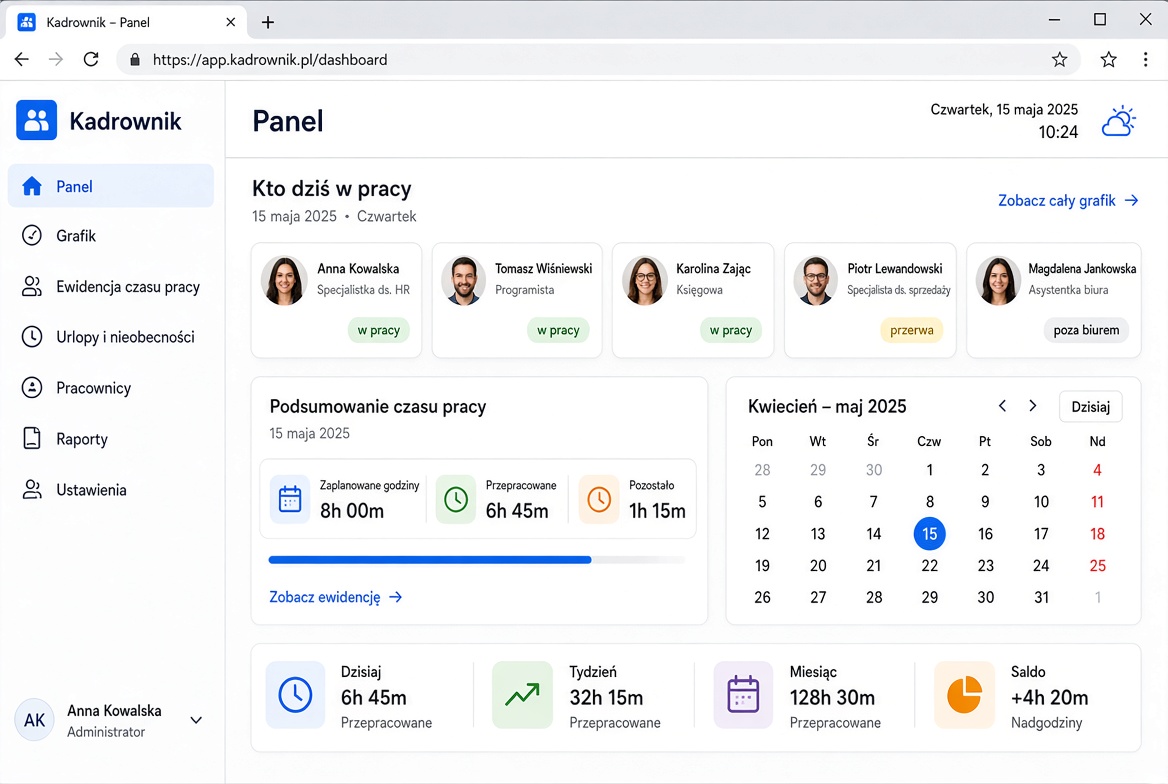Viewport: 1168px width, 784px height.
Task: Expand the Anna Kowalska account dropdown chevron
Action: pos(196,720)
